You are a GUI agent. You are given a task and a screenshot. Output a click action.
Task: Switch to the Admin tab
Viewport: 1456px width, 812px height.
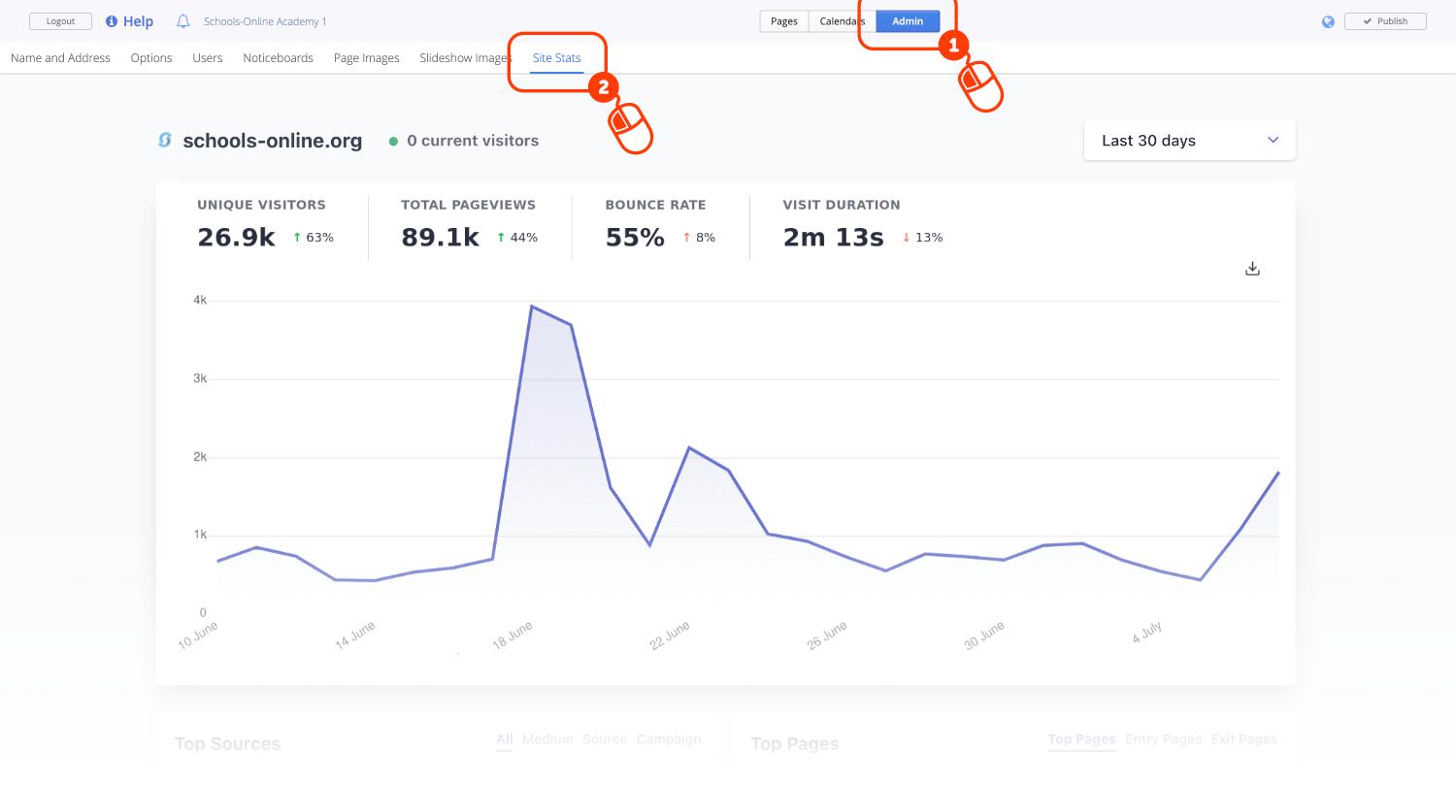[908, 21]
